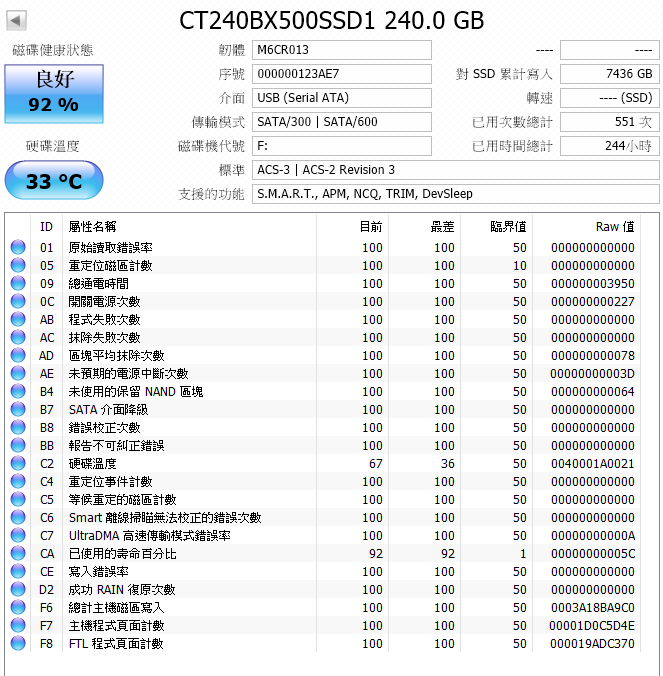Click status orb for 0C 開關電源次數
The height and width of the screenshot is (676, 663).
pos(18,301)
